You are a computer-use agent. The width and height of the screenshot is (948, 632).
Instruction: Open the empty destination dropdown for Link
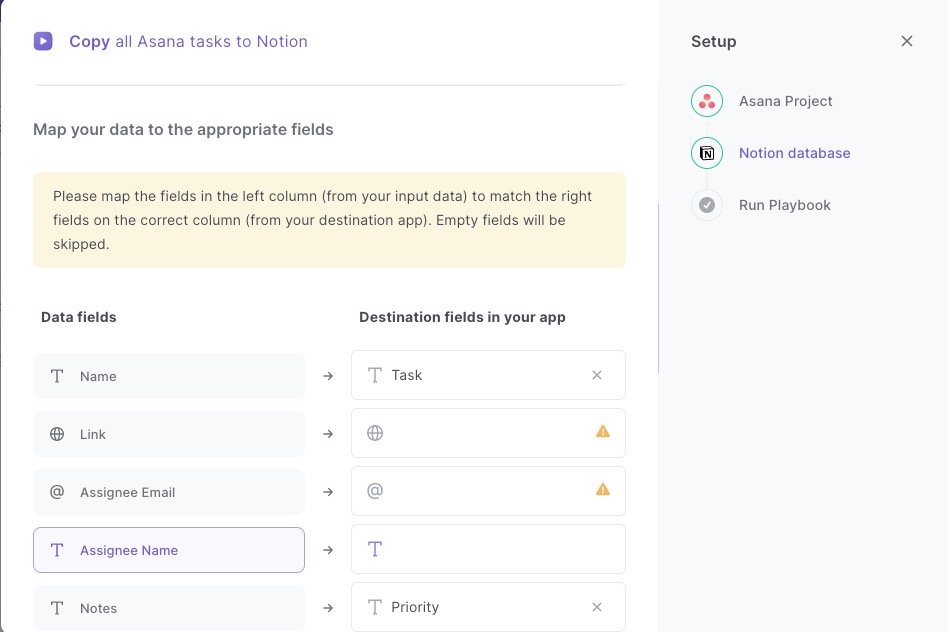coord(489,433)
